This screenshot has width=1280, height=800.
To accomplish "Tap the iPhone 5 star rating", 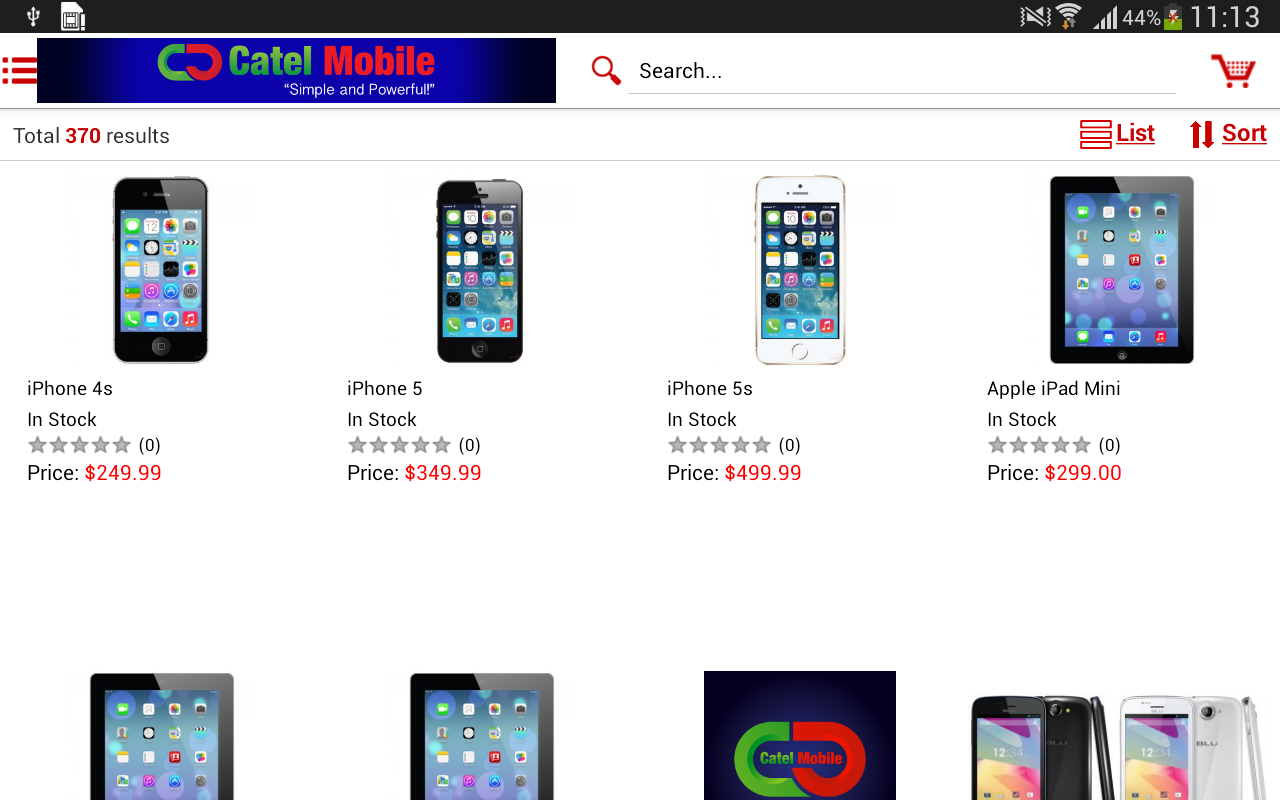I will click(x=399, y=445).
